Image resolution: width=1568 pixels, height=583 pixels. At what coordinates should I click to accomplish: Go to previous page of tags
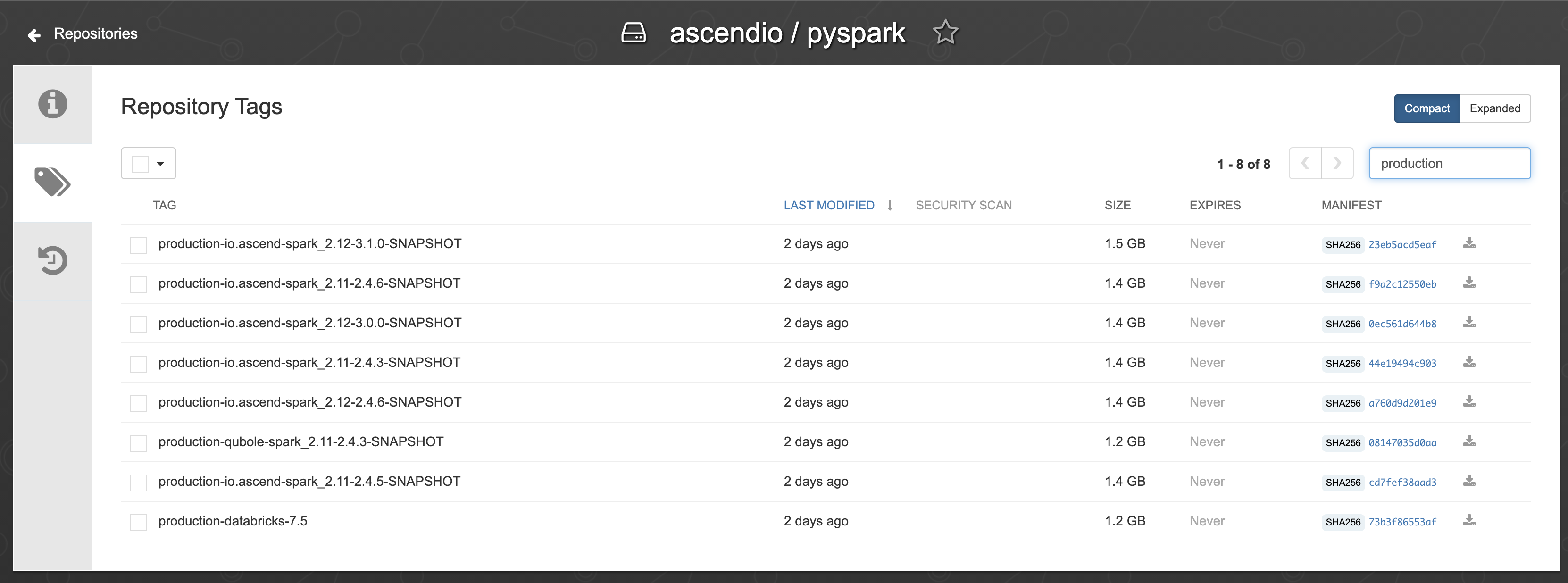coord(1305,163)
